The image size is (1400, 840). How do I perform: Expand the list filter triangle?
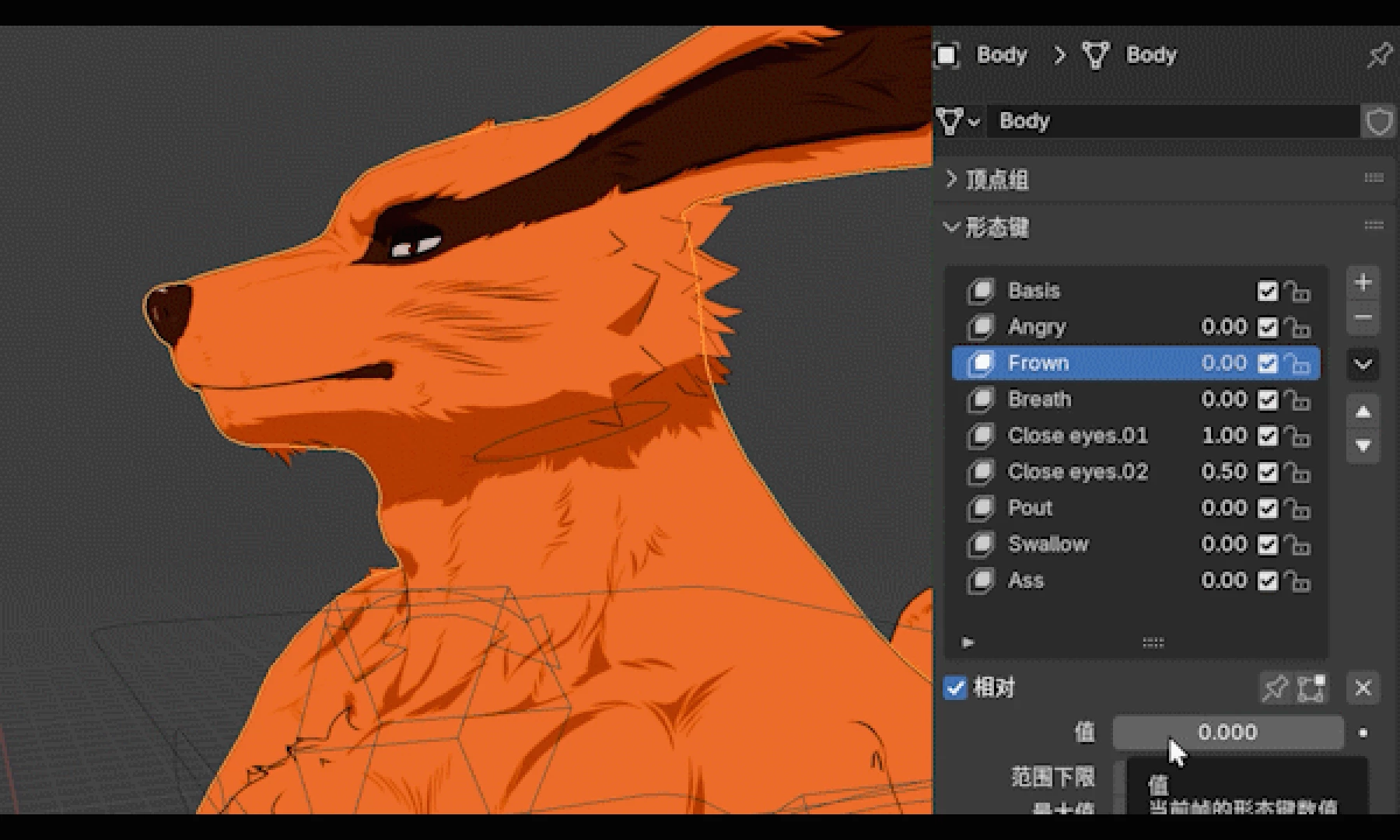pos(968,642)
